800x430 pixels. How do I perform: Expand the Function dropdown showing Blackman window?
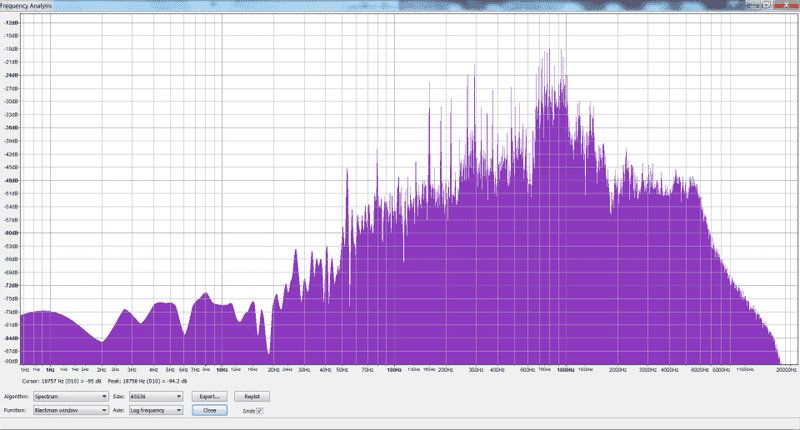[70, 410]
